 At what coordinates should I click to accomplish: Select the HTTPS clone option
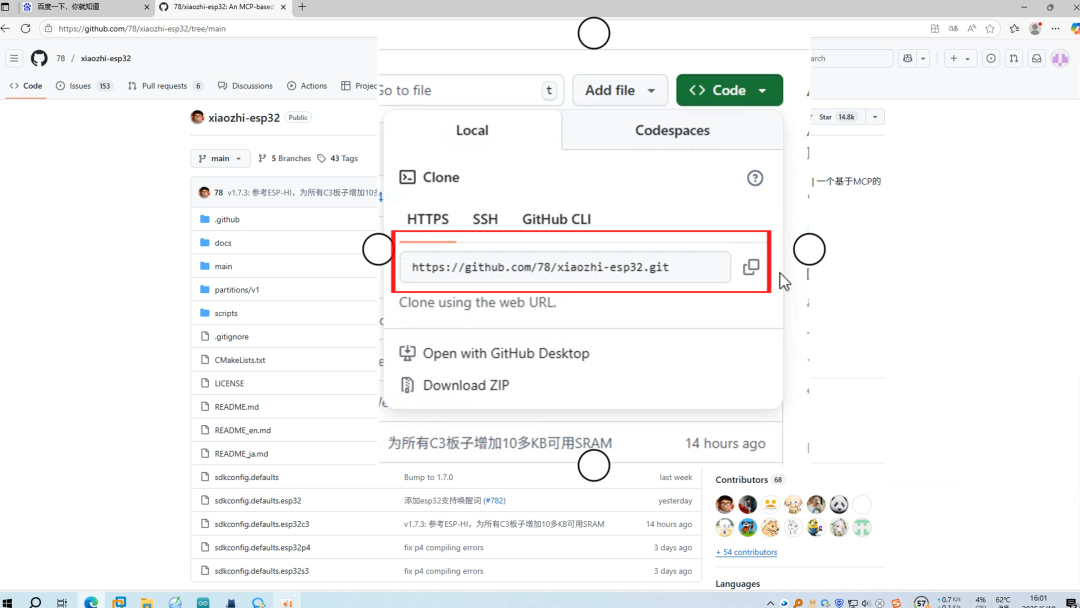pos(428,219)
